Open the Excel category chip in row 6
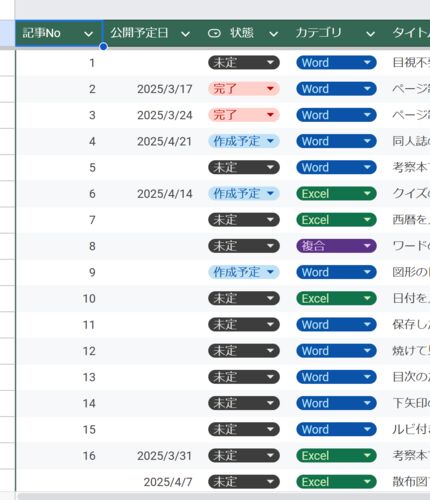The image size is (430, 500). click(x=336, y=194)
